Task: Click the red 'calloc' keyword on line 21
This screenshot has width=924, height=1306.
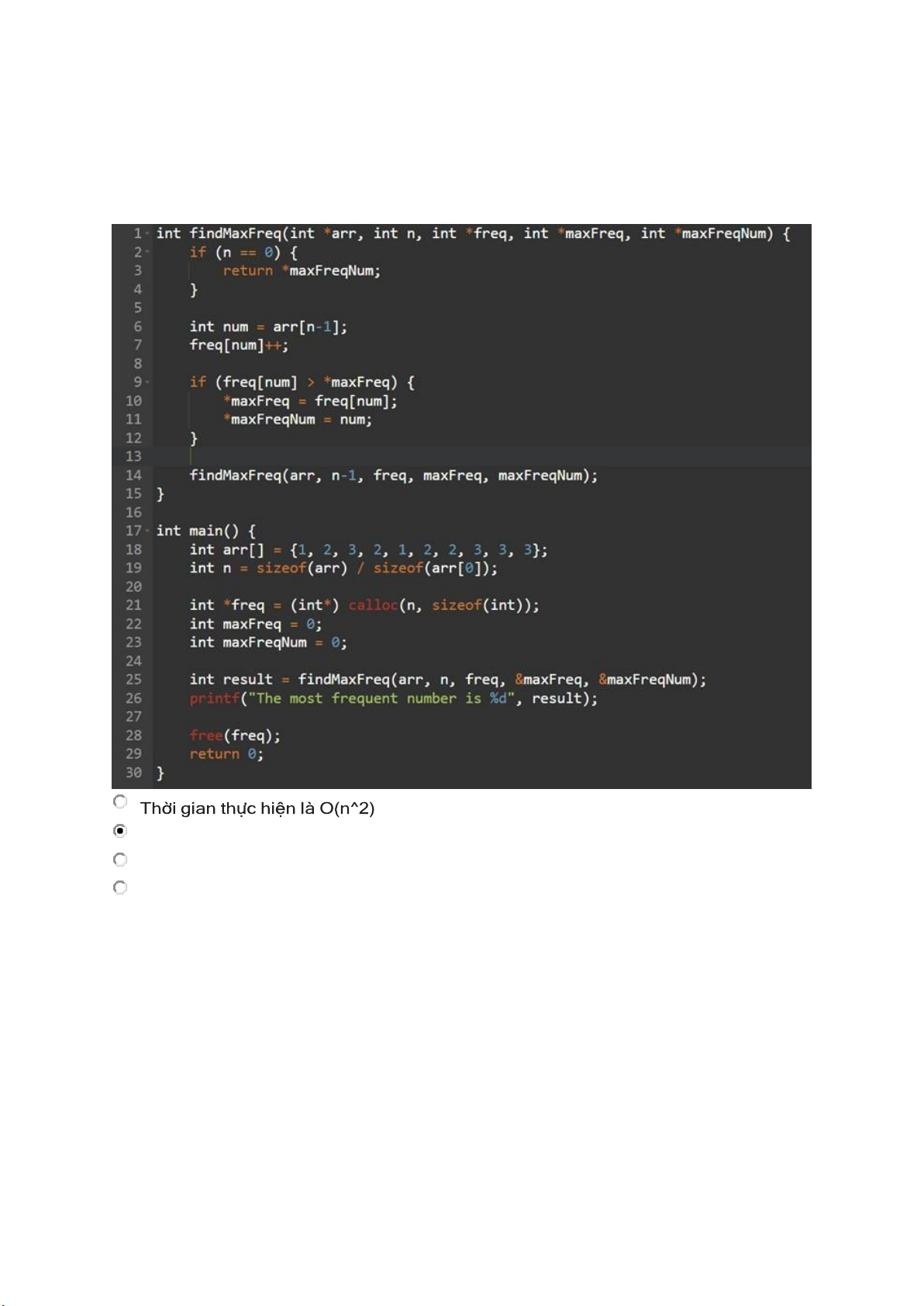Action: [373, 605]
